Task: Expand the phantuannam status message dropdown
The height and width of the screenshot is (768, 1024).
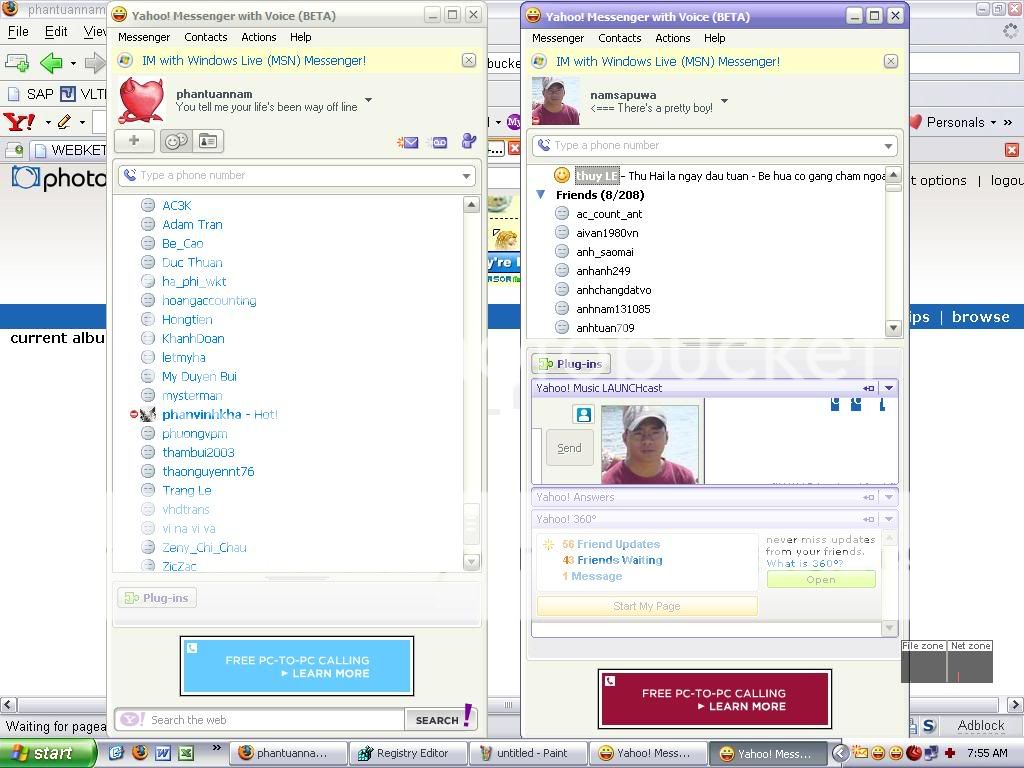Action: point(369,100)
